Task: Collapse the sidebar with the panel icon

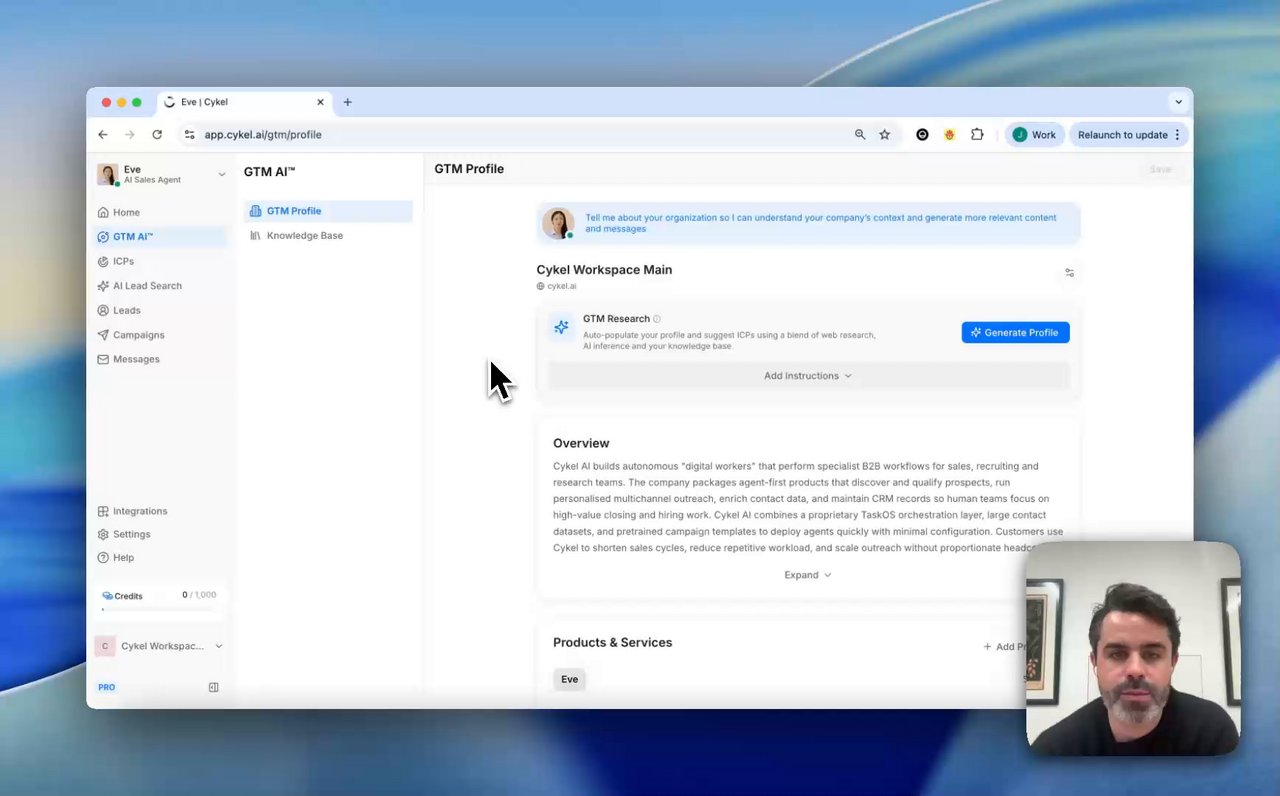Action: tap(213, 687)
